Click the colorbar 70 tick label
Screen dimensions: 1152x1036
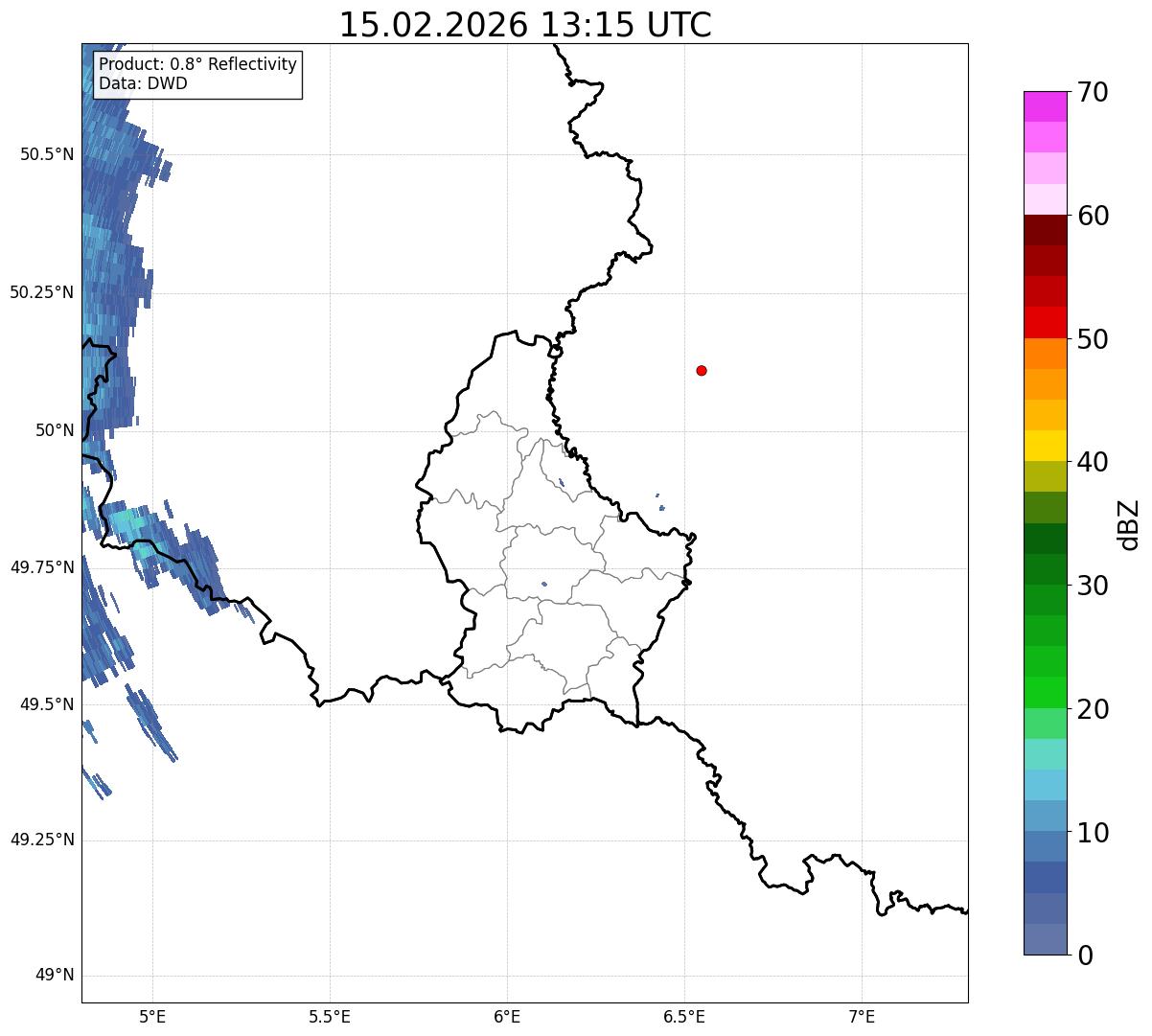click(1093, 92)
